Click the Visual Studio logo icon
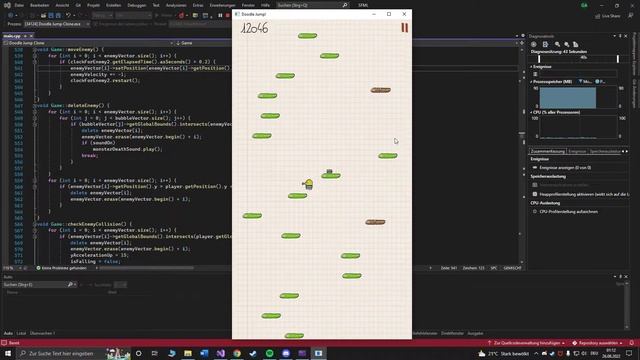Image resolution: width=640 pixels, height=360 pixels. pyautogui.click(x=7, y=5)
